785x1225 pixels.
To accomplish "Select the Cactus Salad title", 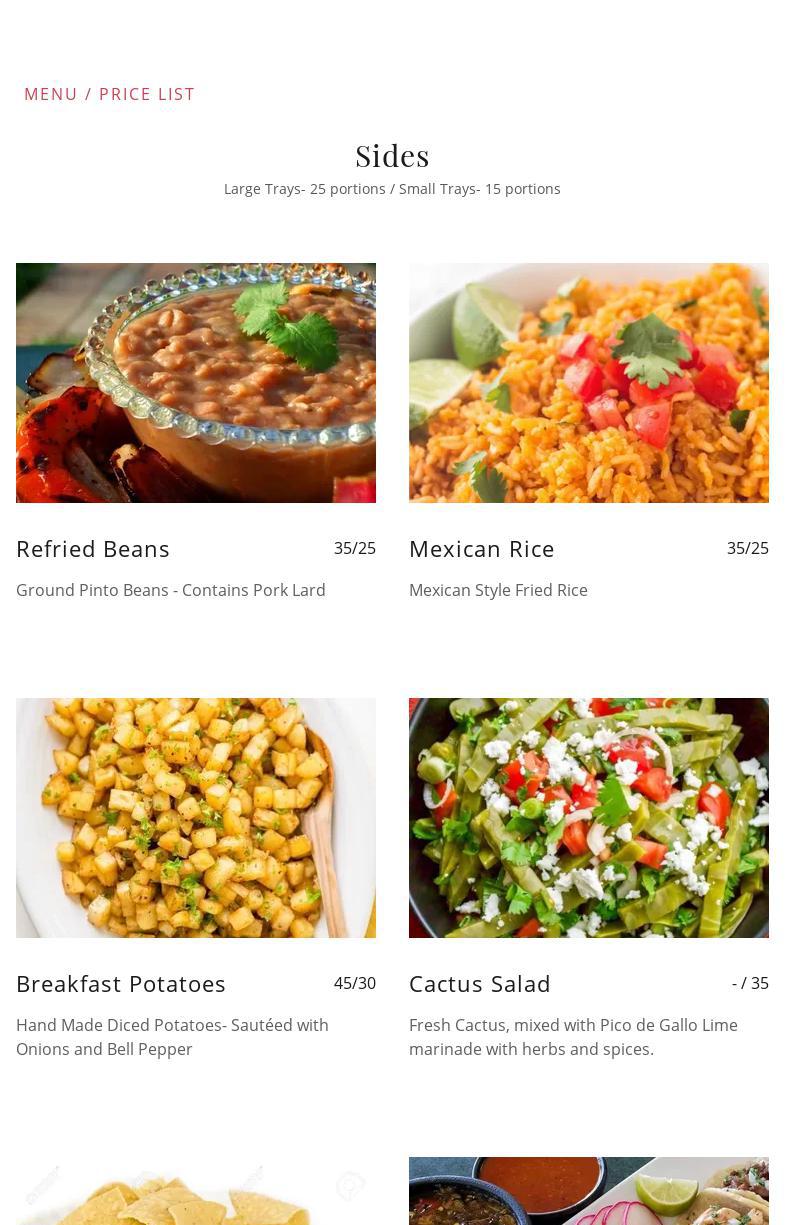I will click(x=480, y=984).
